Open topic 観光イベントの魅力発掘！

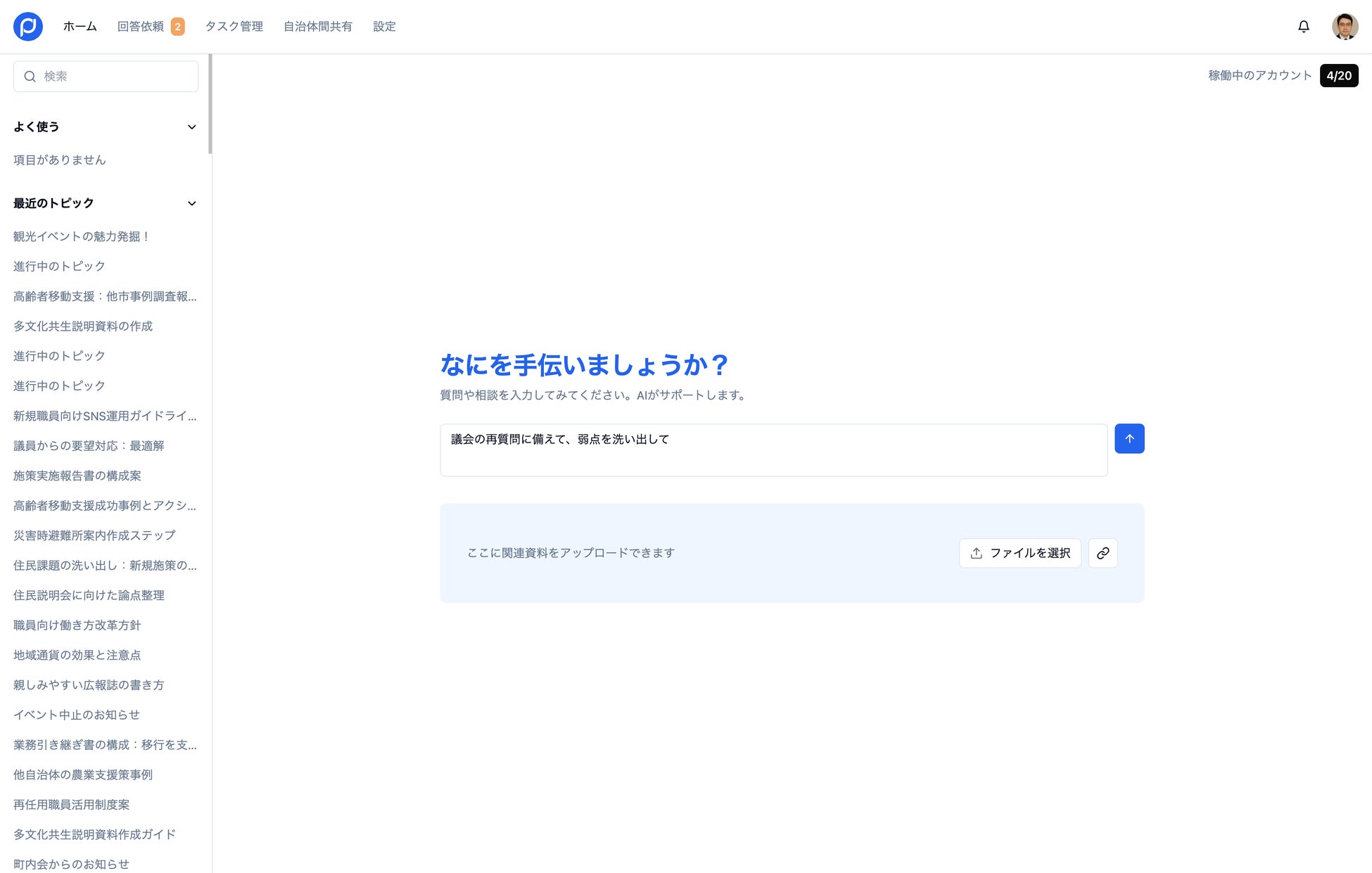[x=82, y=236]
